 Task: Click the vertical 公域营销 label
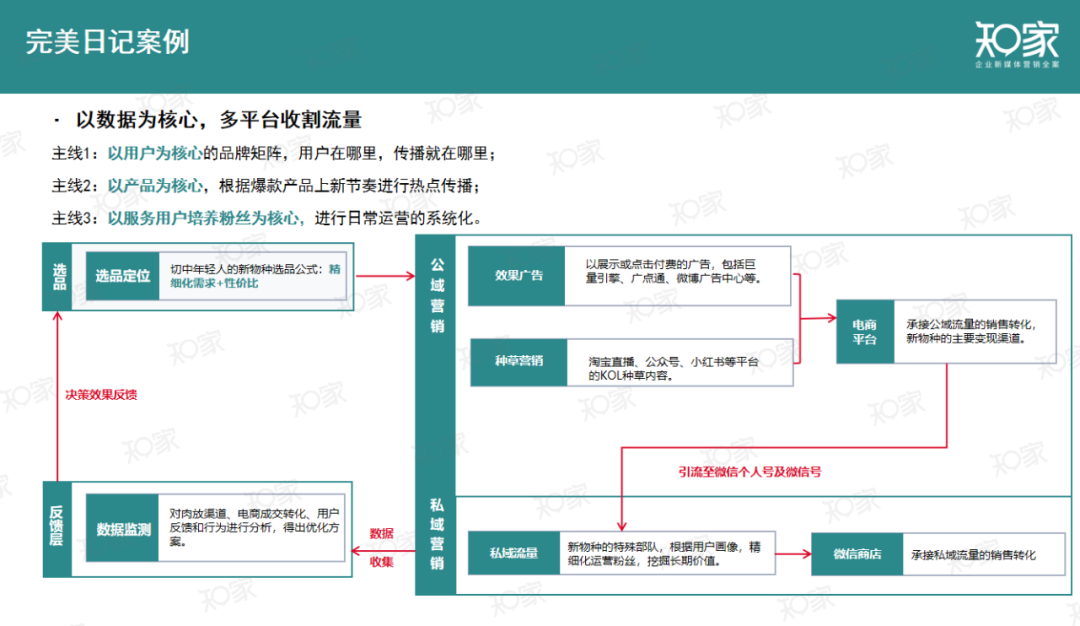point(437,295)
